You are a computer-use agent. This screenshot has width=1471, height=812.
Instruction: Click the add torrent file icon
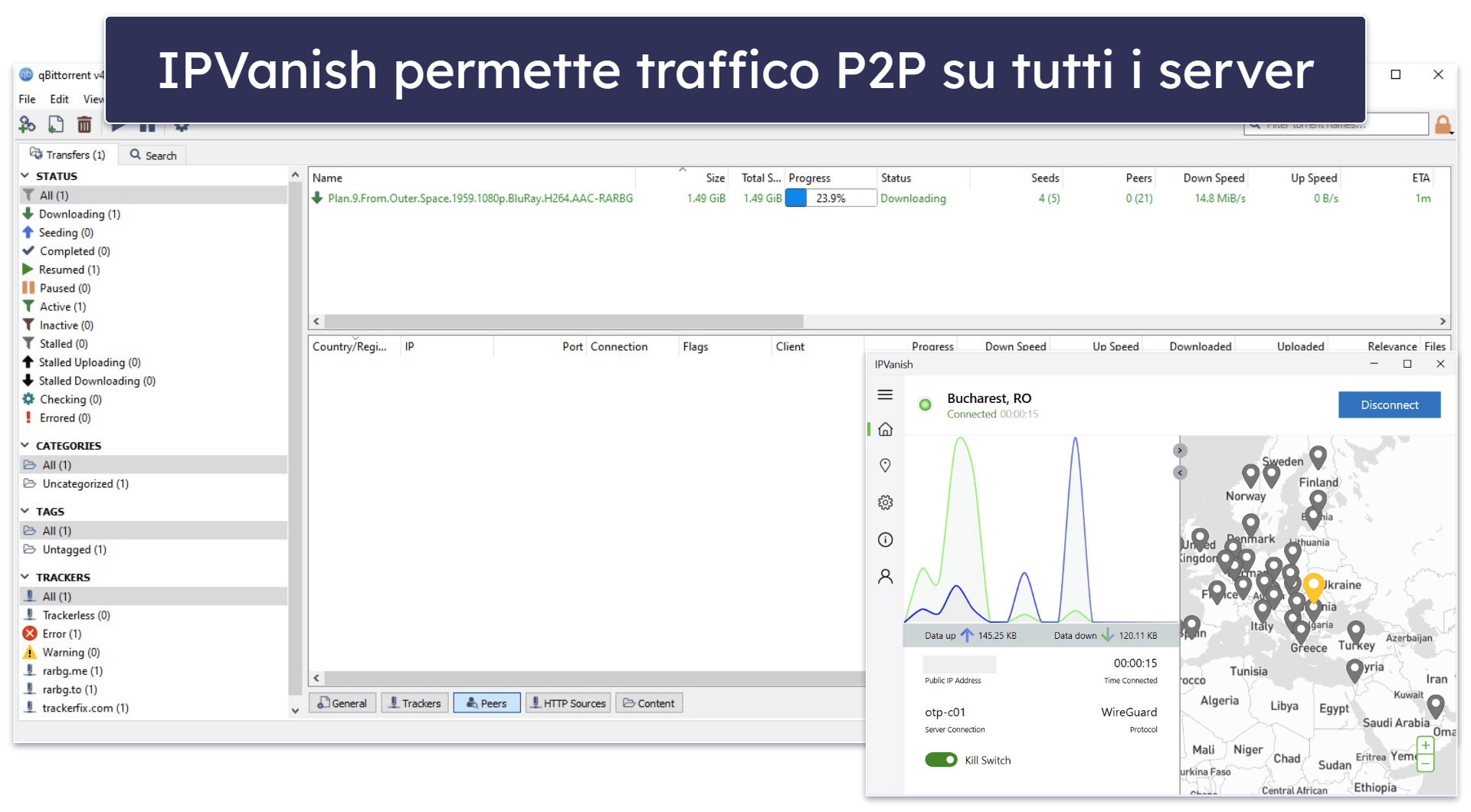(56, 124)
